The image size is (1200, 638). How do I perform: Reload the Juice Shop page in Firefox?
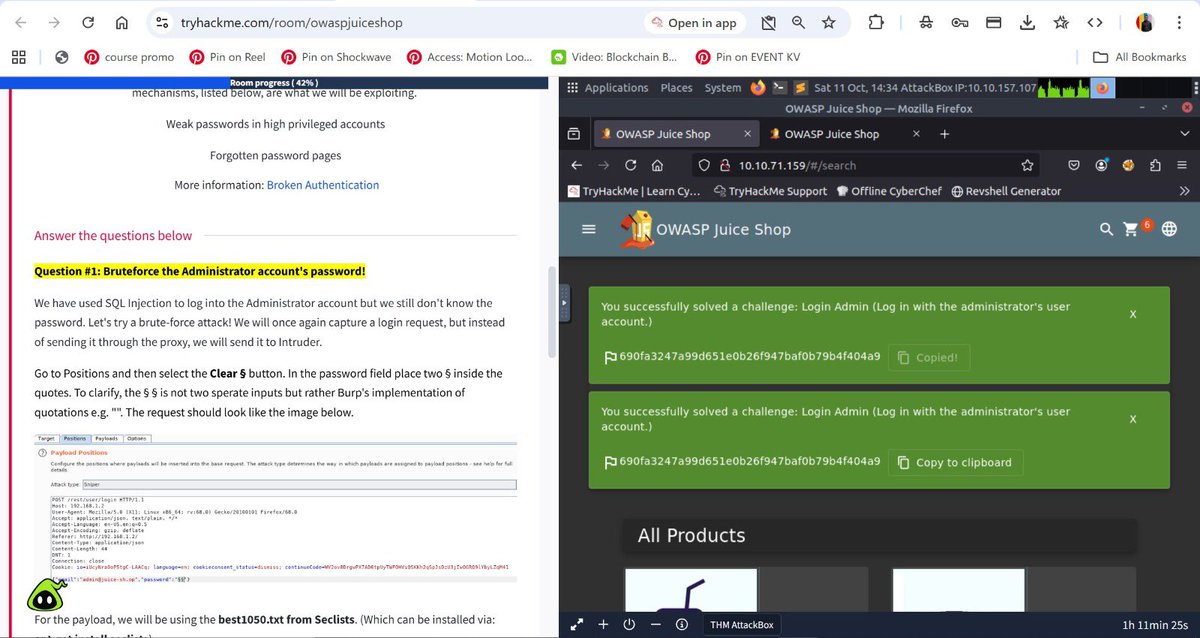pos(630,165)
